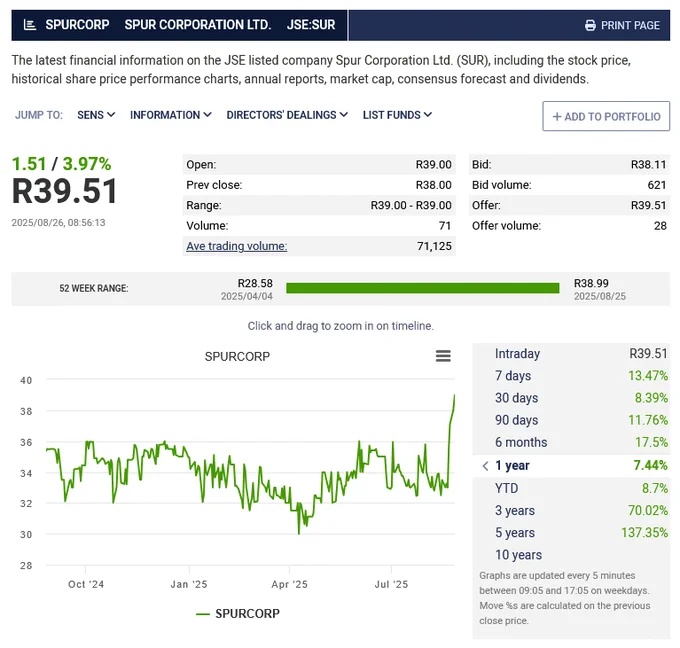Select the Intraday period row
The image size is (680, 648).
point(571,354)
